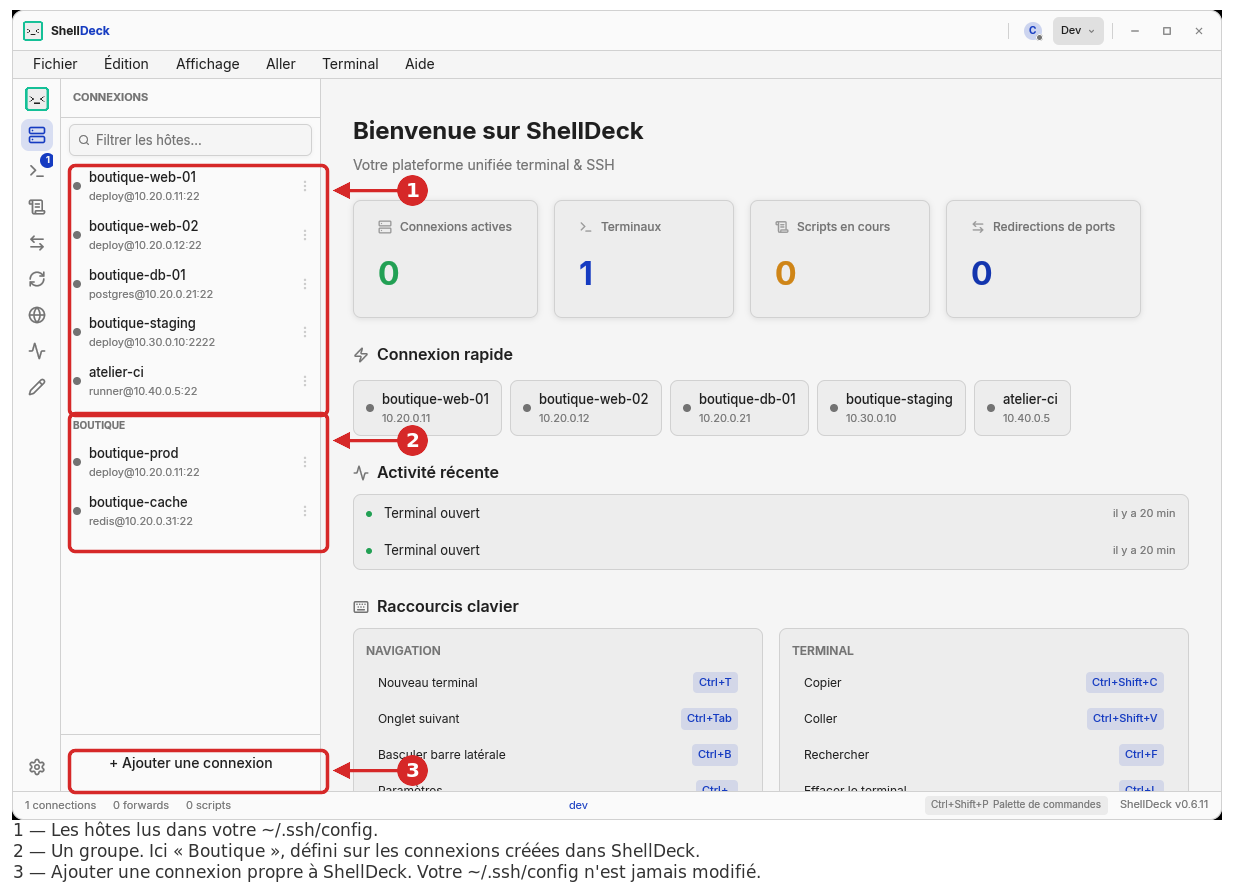The width and height of the screenshot is (1234, 894).
Task: Open the options menu for boutique-staging host
Action: click(305, 332)
